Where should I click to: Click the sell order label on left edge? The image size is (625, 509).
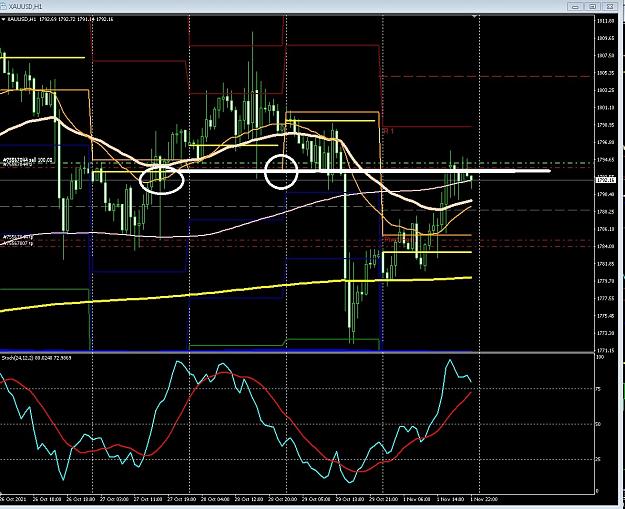(x=27, y=159)
